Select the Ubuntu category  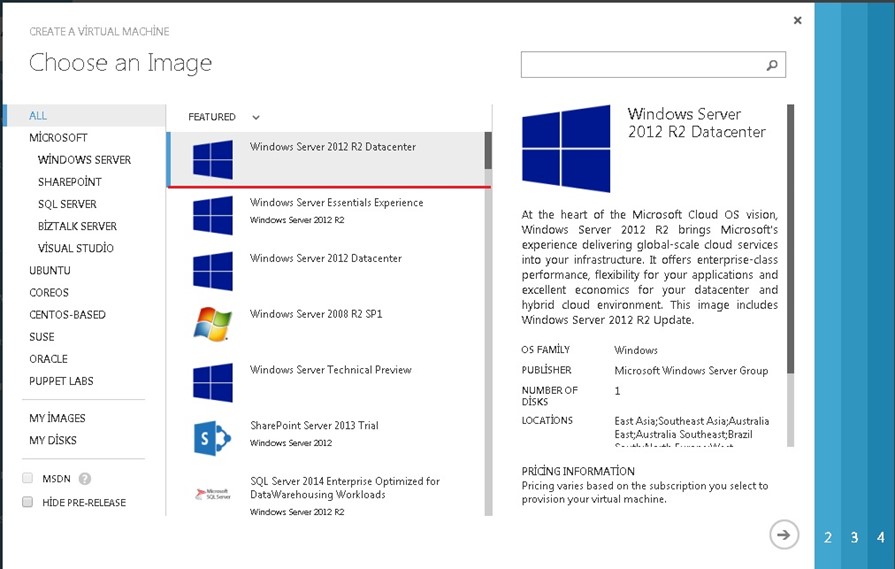(x=50, y=270)
